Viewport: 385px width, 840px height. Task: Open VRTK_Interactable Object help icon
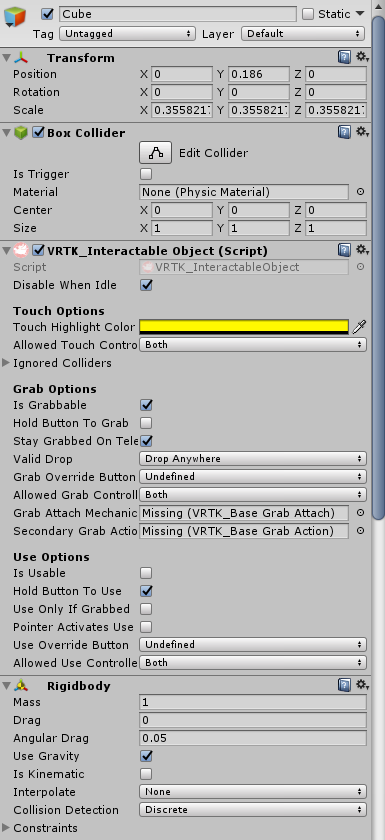(344, 250)
